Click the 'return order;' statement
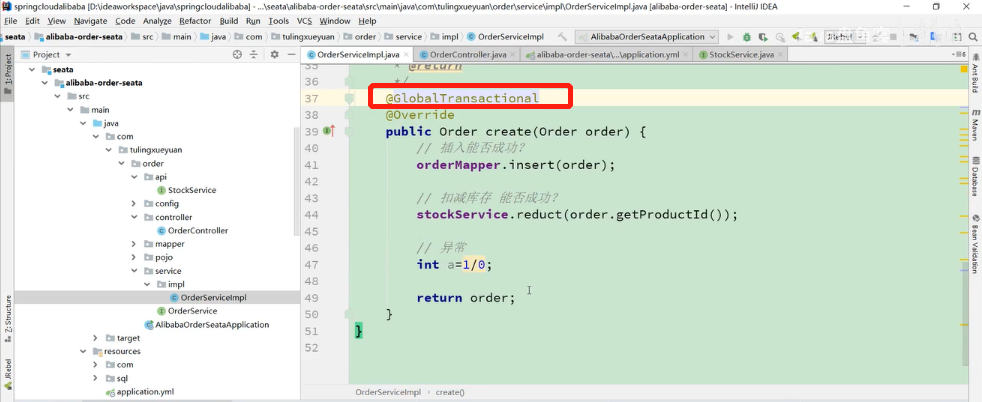 click(x=466, y=298)
